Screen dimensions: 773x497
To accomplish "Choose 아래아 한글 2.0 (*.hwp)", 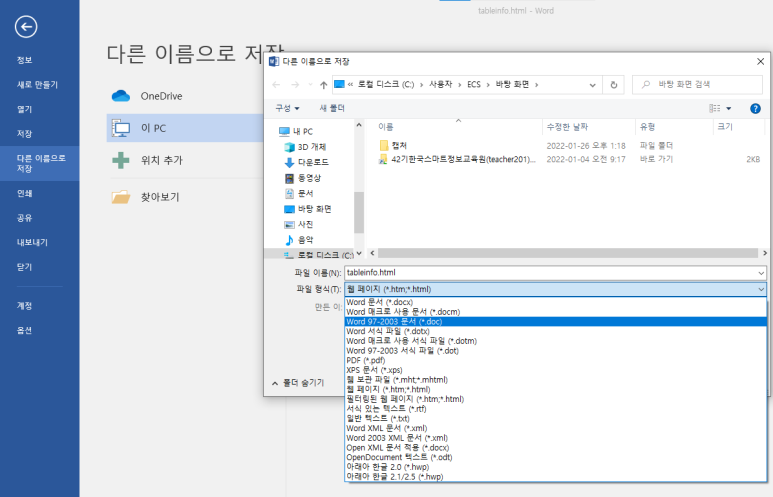I will (x=556, y=467).
